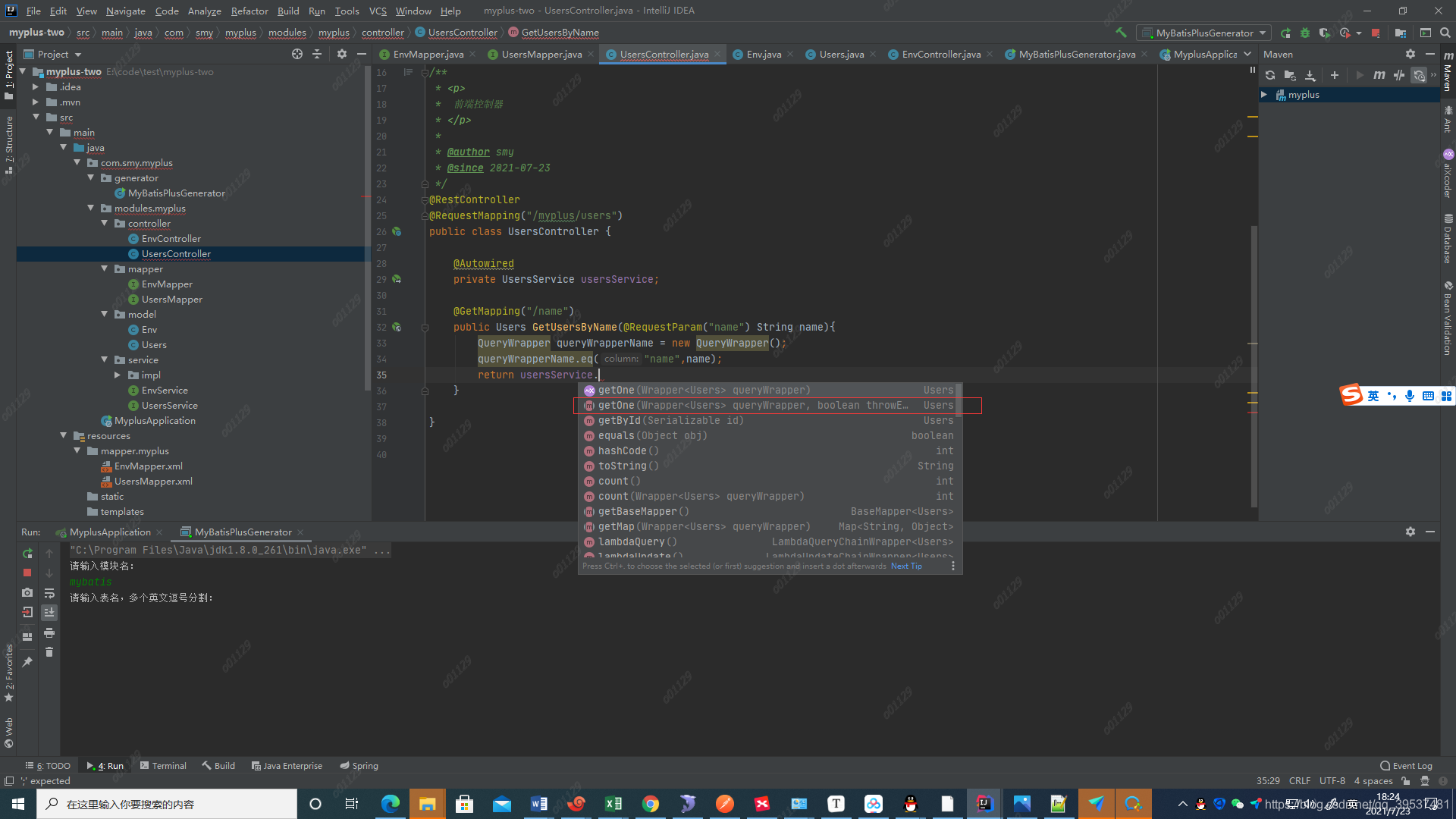This screenshot has height=819, width=1456.
Task: Open the Refactor menu
Action: [249, 11]
